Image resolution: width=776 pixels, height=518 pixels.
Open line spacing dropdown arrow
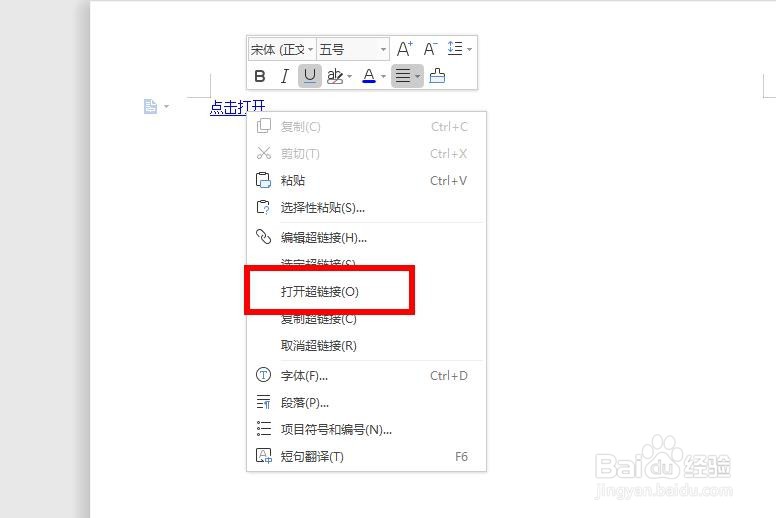pos(469,49)
